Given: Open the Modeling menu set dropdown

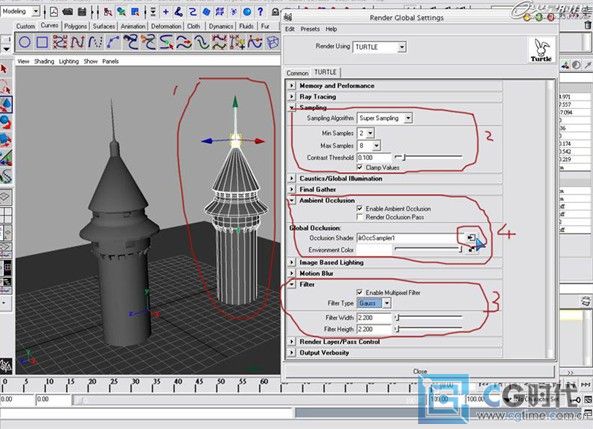Looking at the screenshot, I should coord(20,12).
